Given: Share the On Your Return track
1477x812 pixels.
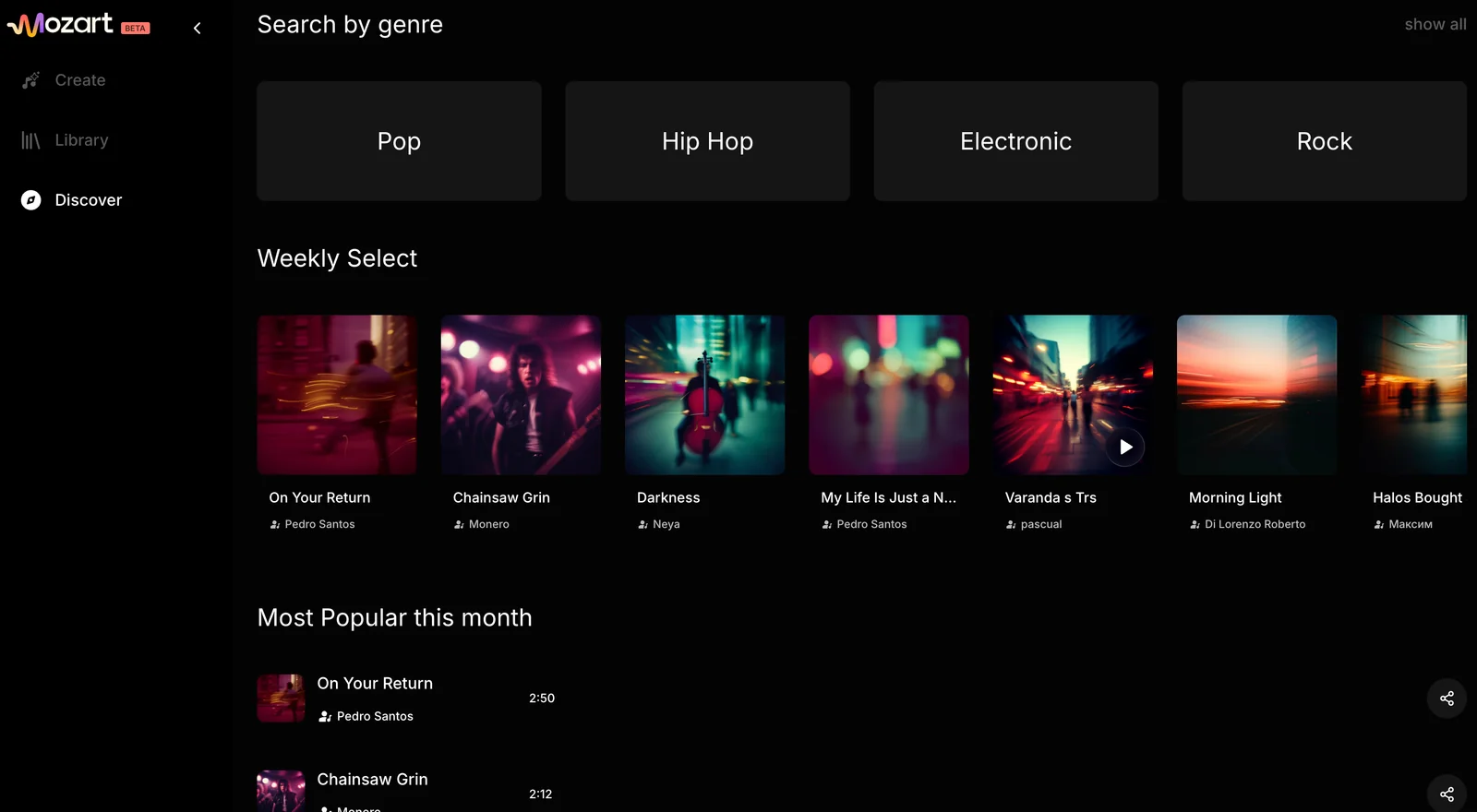Looking at the screenshot, I should pos(1447,699).
